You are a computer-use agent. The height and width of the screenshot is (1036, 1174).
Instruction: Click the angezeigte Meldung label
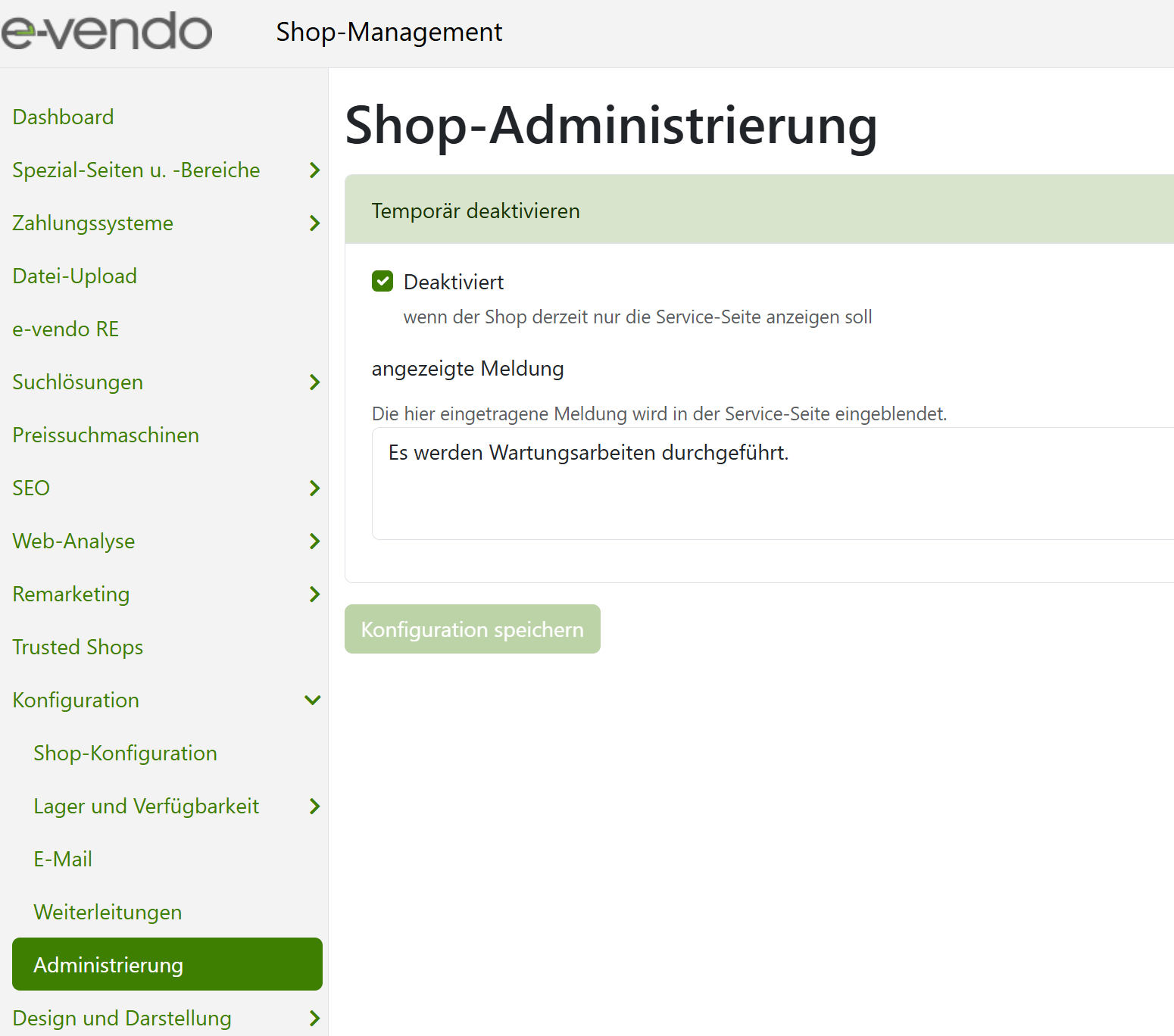point(468,369)
